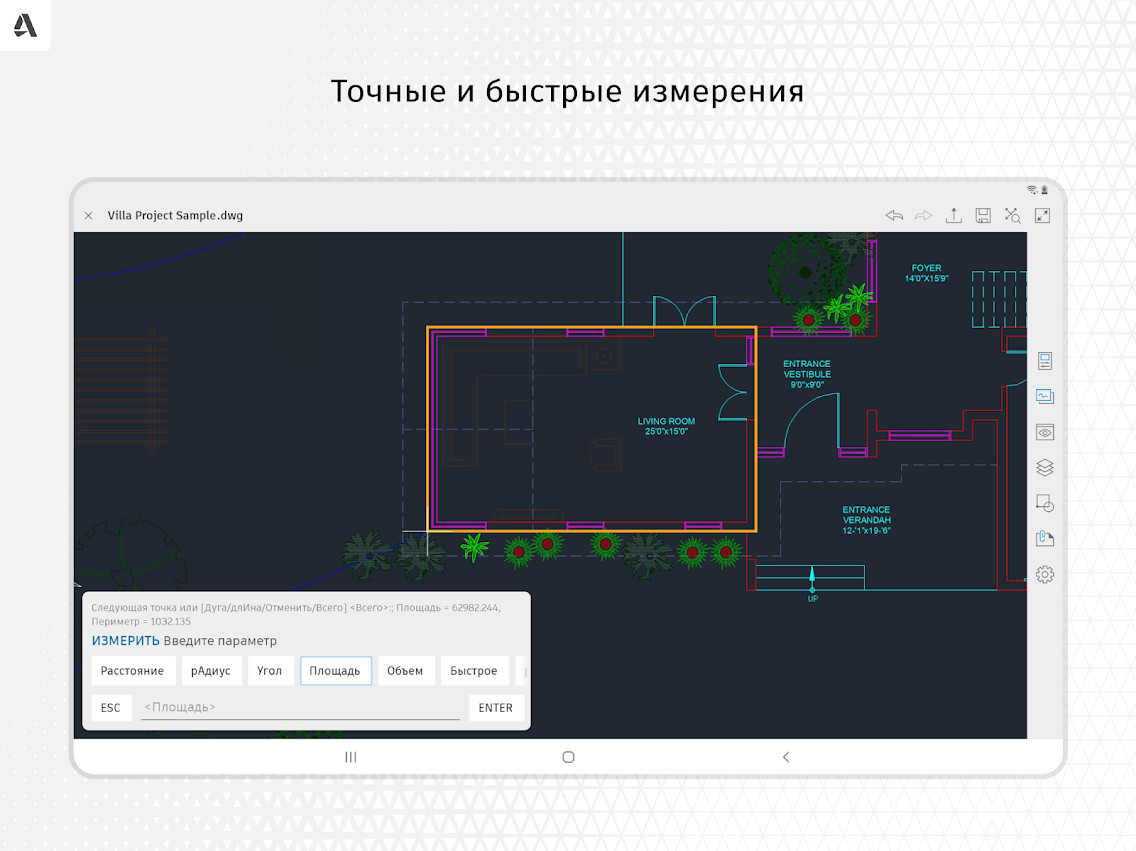The width and height of the screenshot is (1136, 851).
Task: Cancel the command with ESC button
Action: (x=111, y=708)
